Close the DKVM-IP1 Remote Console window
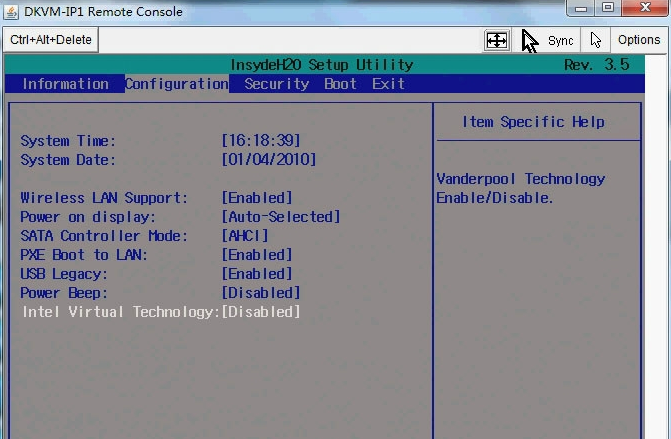The height and width of the screenshot is (439, 671). tap(645, 8)
